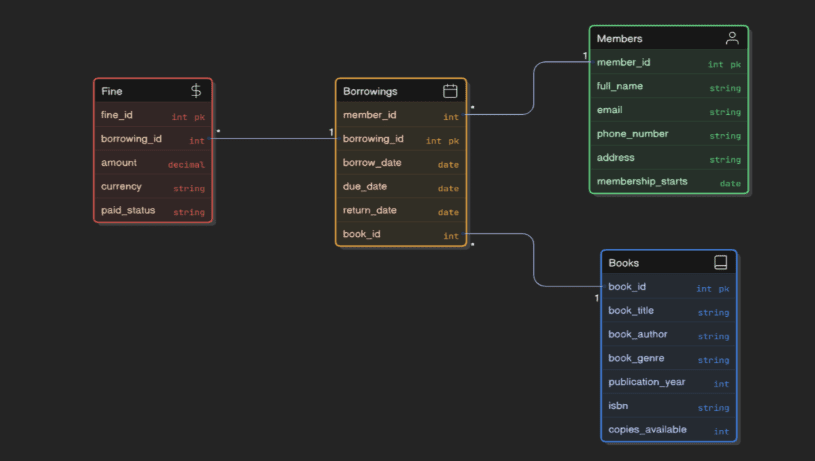Select the isbn field in Books
The image size is (815, 461).
pos(668,407)
